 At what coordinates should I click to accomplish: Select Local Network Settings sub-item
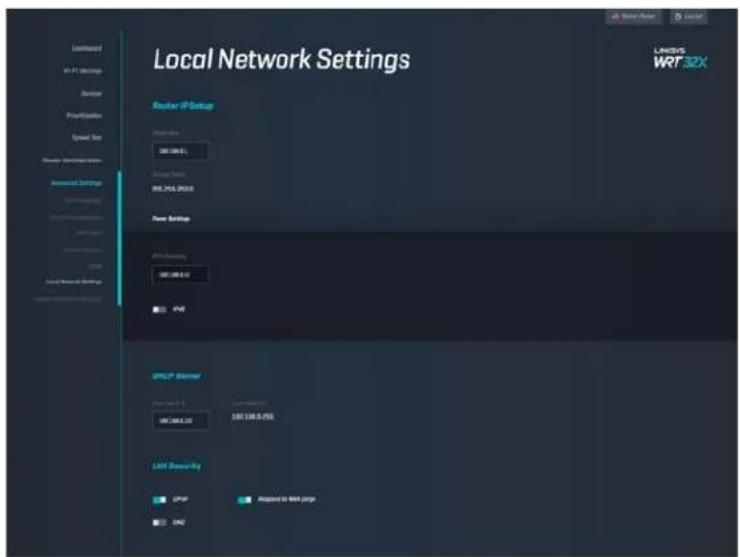point(73,282)
